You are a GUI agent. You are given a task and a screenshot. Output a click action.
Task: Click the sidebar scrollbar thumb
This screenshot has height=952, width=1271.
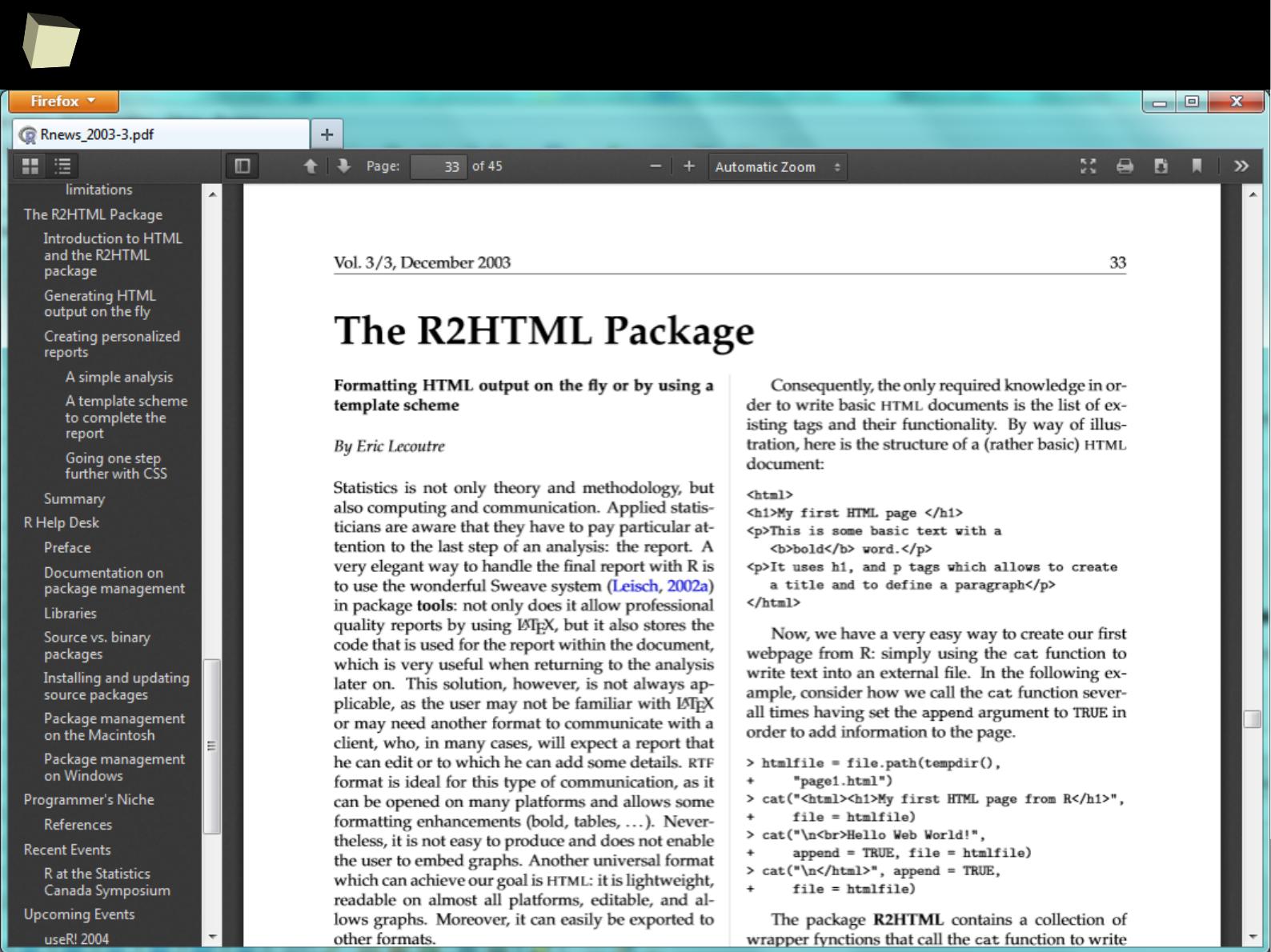pyautogui.click(x=212, y=746)
